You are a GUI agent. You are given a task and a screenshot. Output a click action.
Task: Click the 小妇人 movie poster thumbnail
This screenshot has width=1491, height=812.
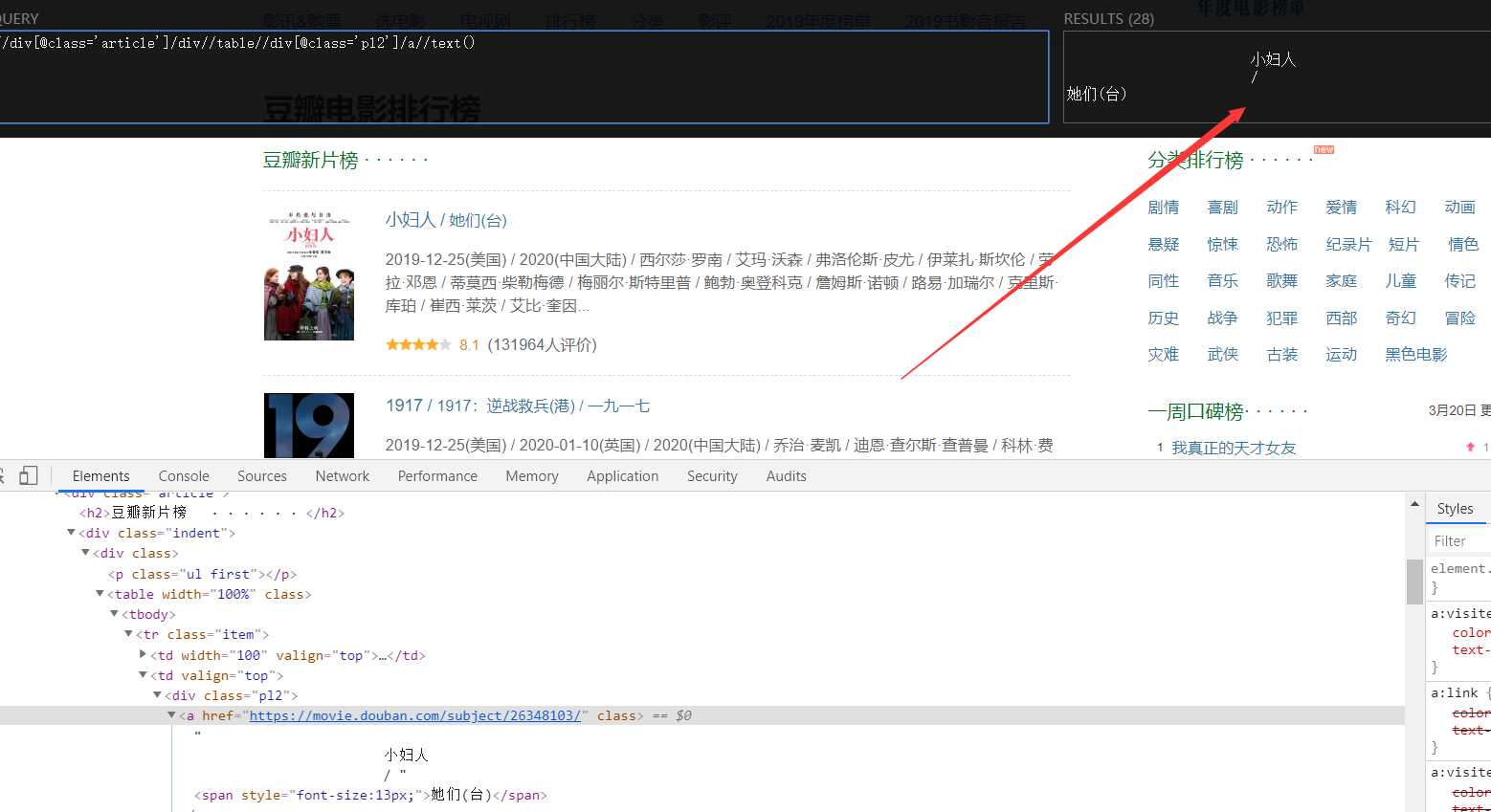coord(309,275)
